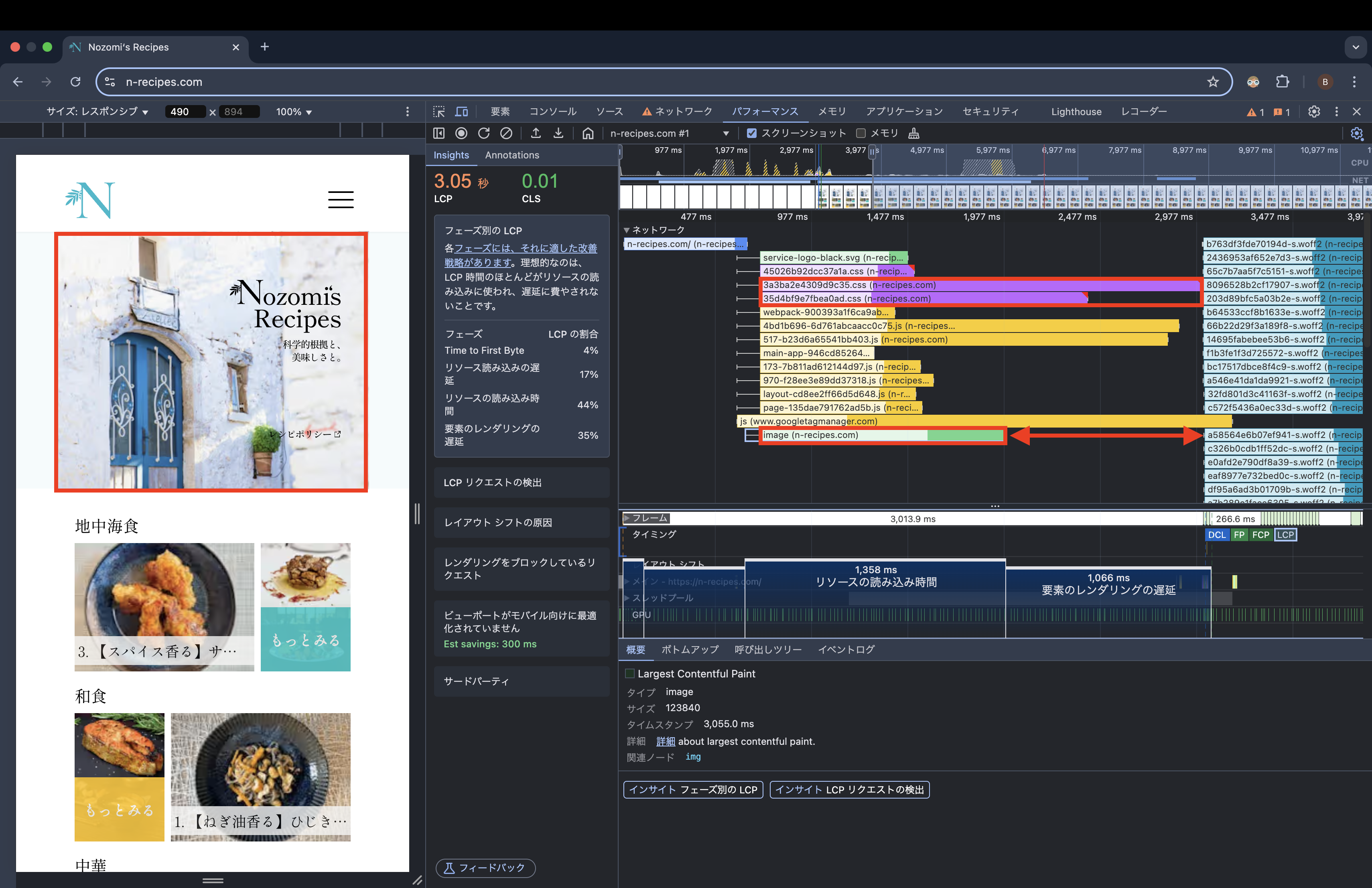
Task: Click the LCP timing marker
Action: 1285,535
